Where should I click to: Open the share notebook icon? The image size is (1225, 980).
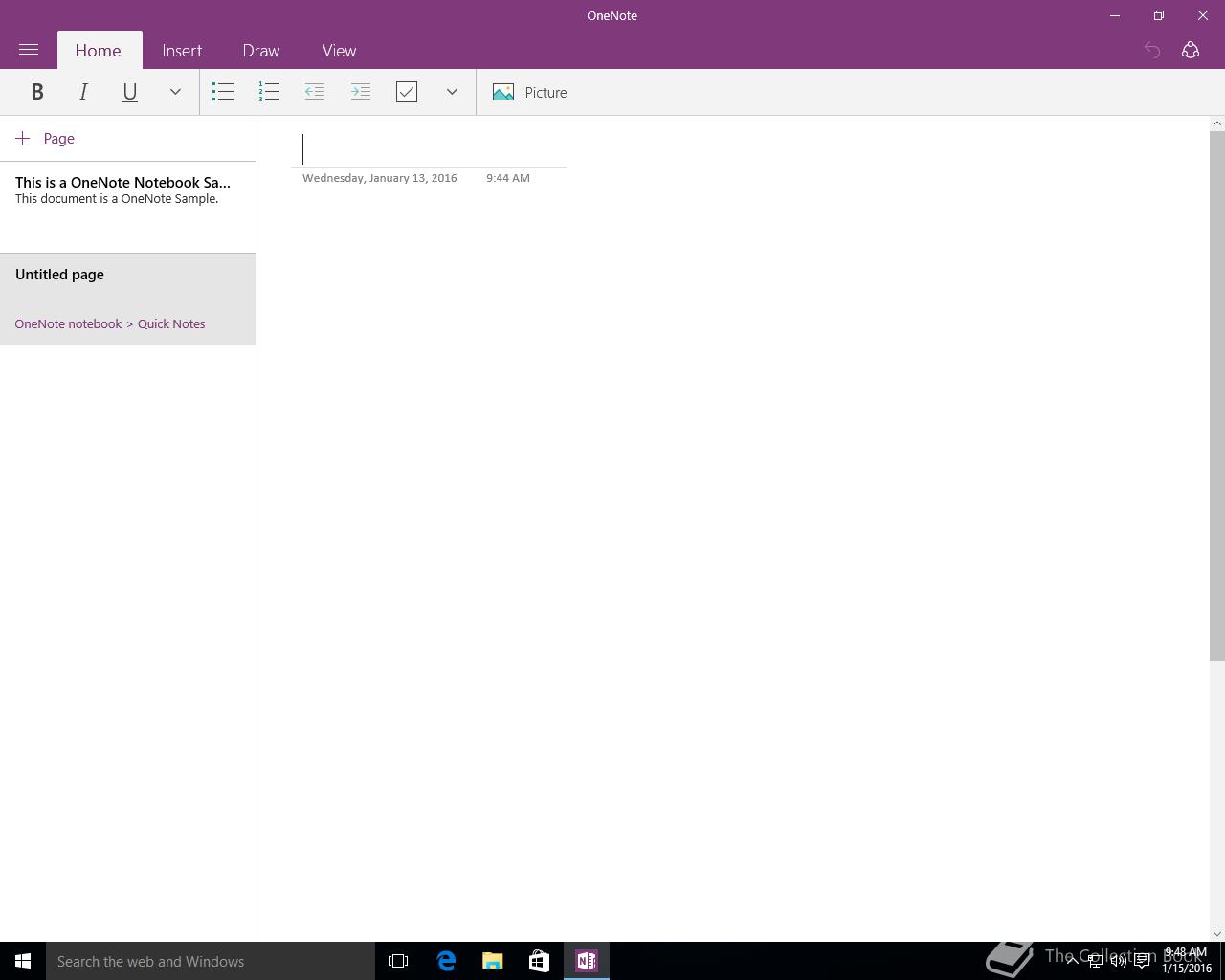click(x=1191, y=50)
